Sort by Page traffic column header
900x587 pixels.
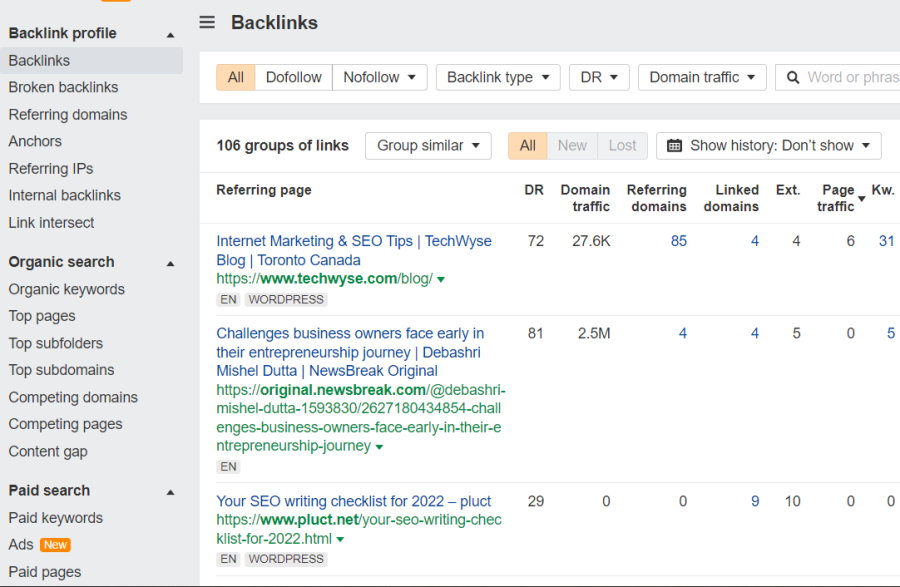point(838,198)
